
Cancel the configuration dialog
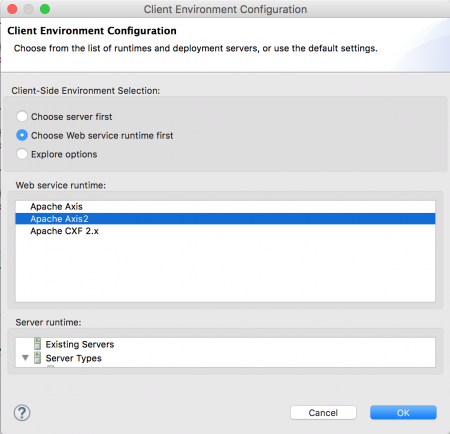pyautogui.click(x=323, y=413)
